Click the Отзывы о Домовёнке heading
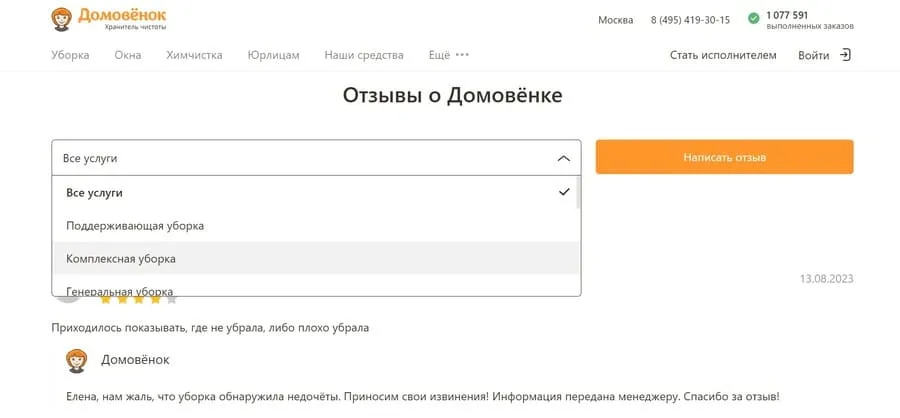This screenshot has height=418, width=900. point(452,95)
